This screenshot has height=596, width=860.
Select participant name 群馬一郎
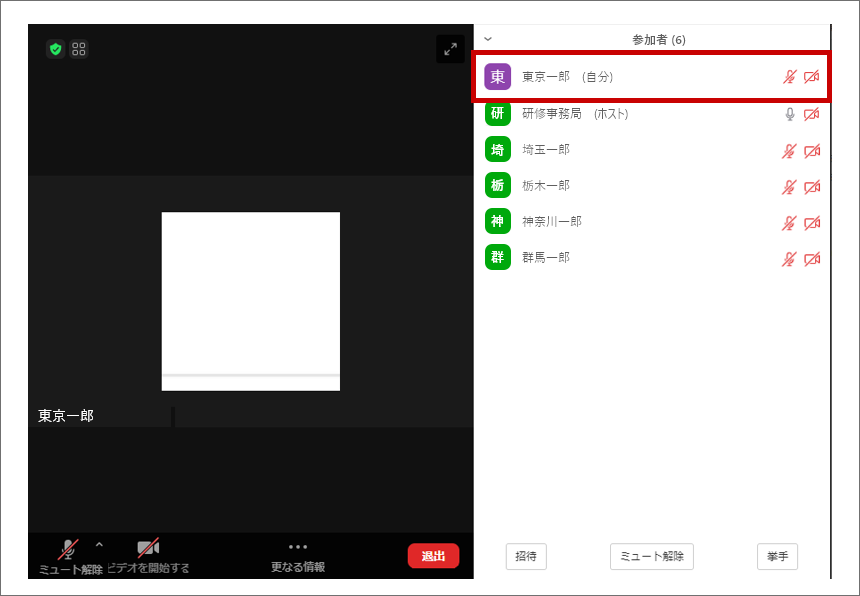click(546, 257)
